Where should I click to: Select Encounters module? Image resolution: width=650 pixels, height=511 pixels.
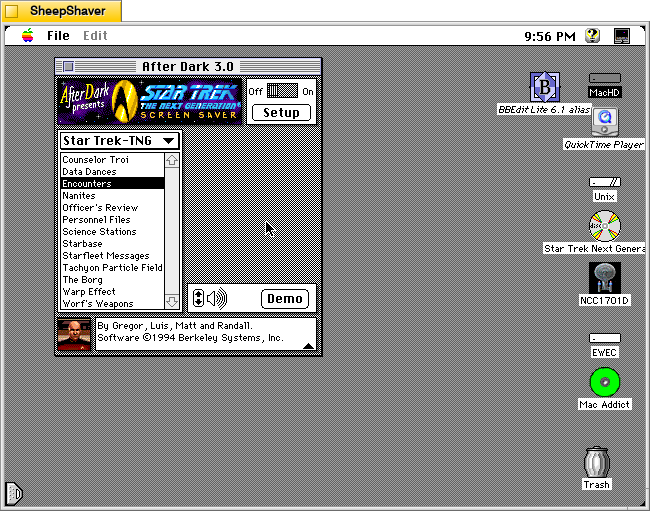112,184
